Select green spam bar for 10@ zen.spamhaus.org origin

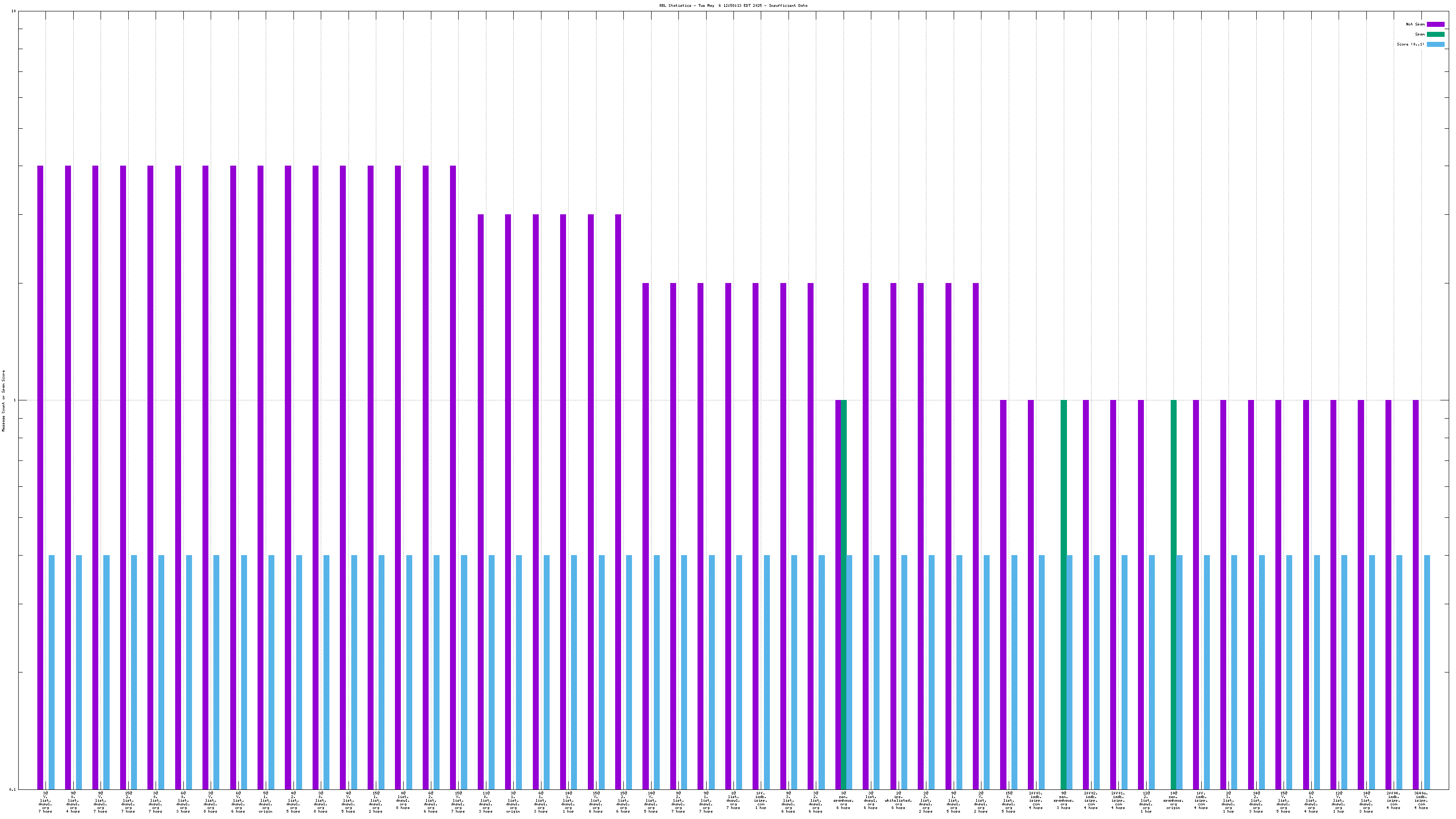coord(1173,593)
